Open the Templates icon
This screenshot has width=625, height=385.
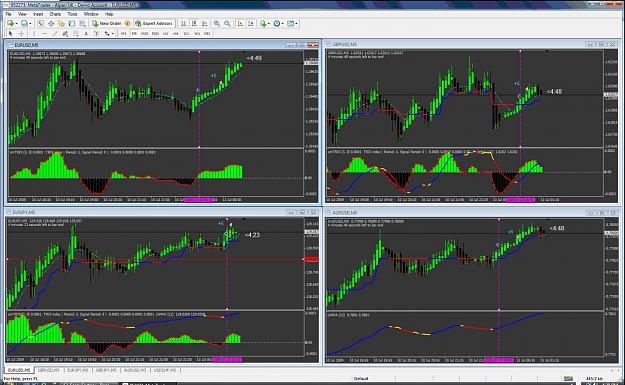pos(290,24)
